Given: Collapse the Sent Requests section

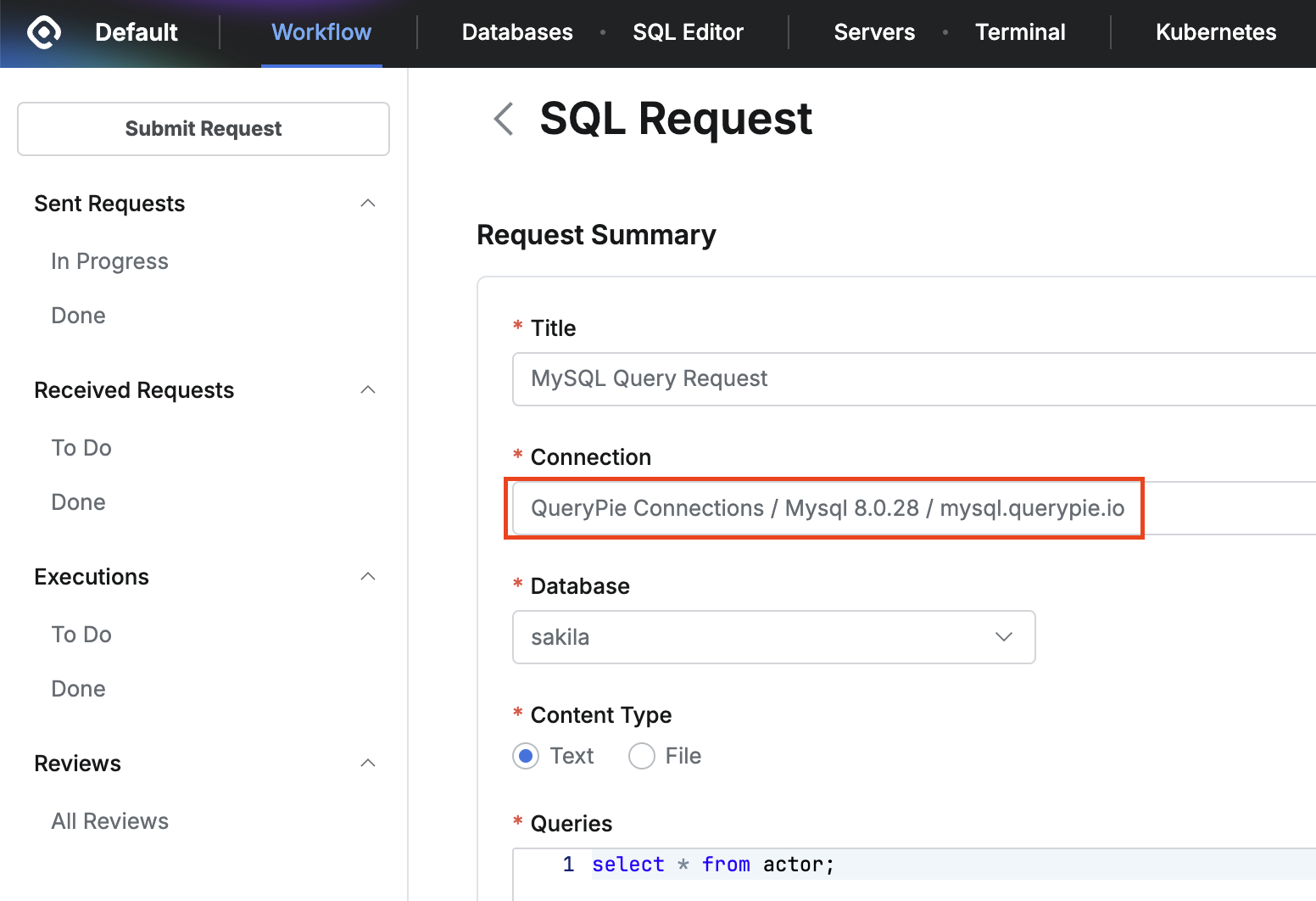Looking at the screenshot, I should click(368, 204).
